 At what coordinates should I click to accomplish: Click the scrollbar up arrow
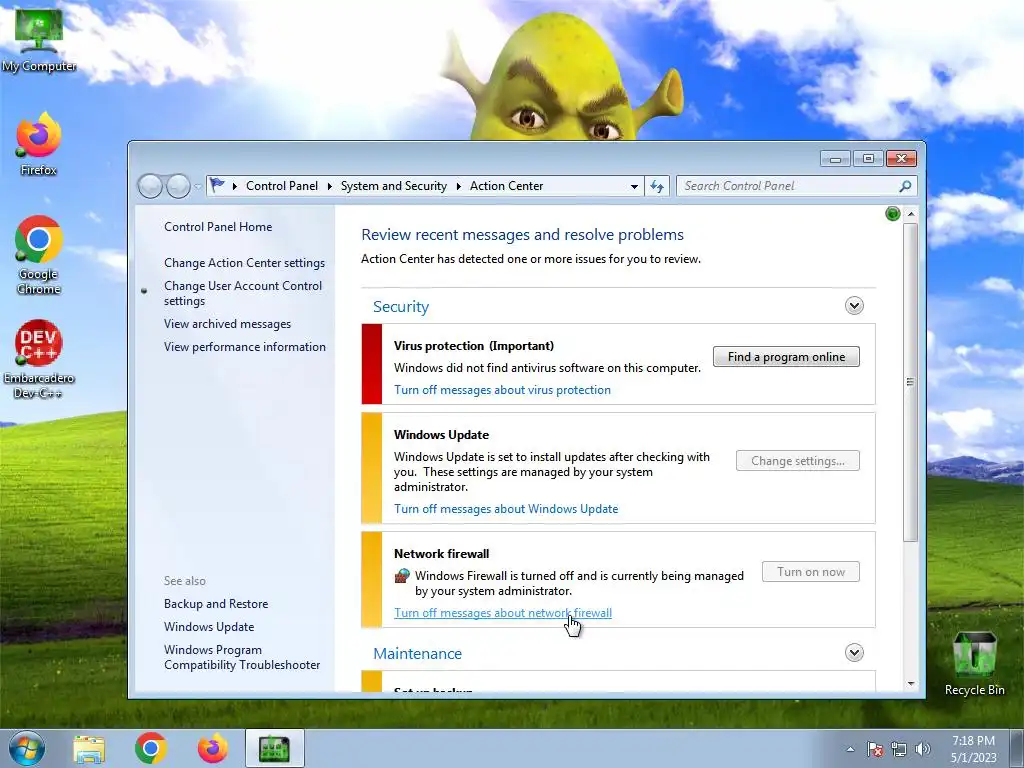click(x=910, y=214)
